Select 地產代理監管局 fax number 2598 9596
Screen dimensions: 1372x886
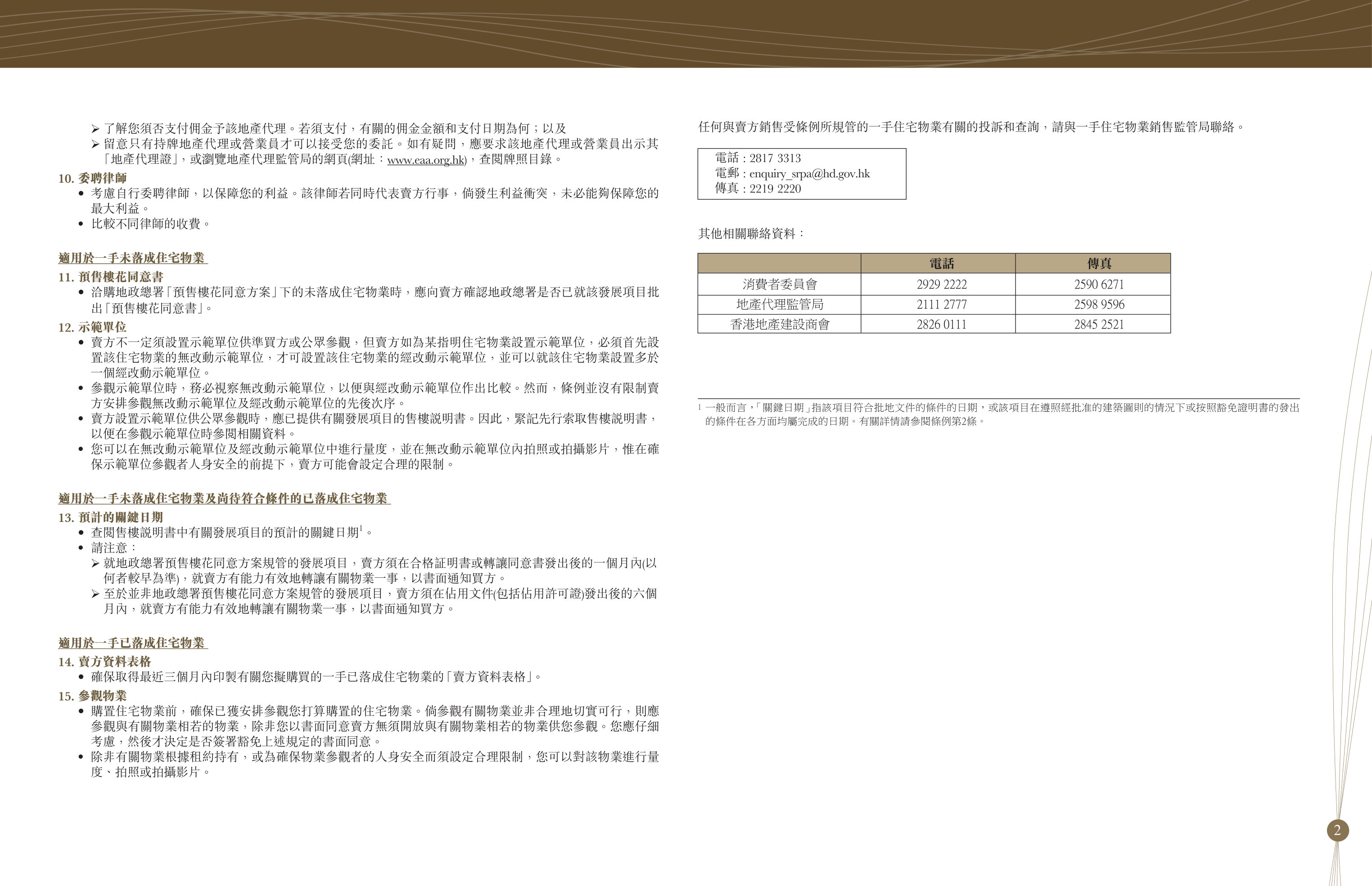(1099, 304)
